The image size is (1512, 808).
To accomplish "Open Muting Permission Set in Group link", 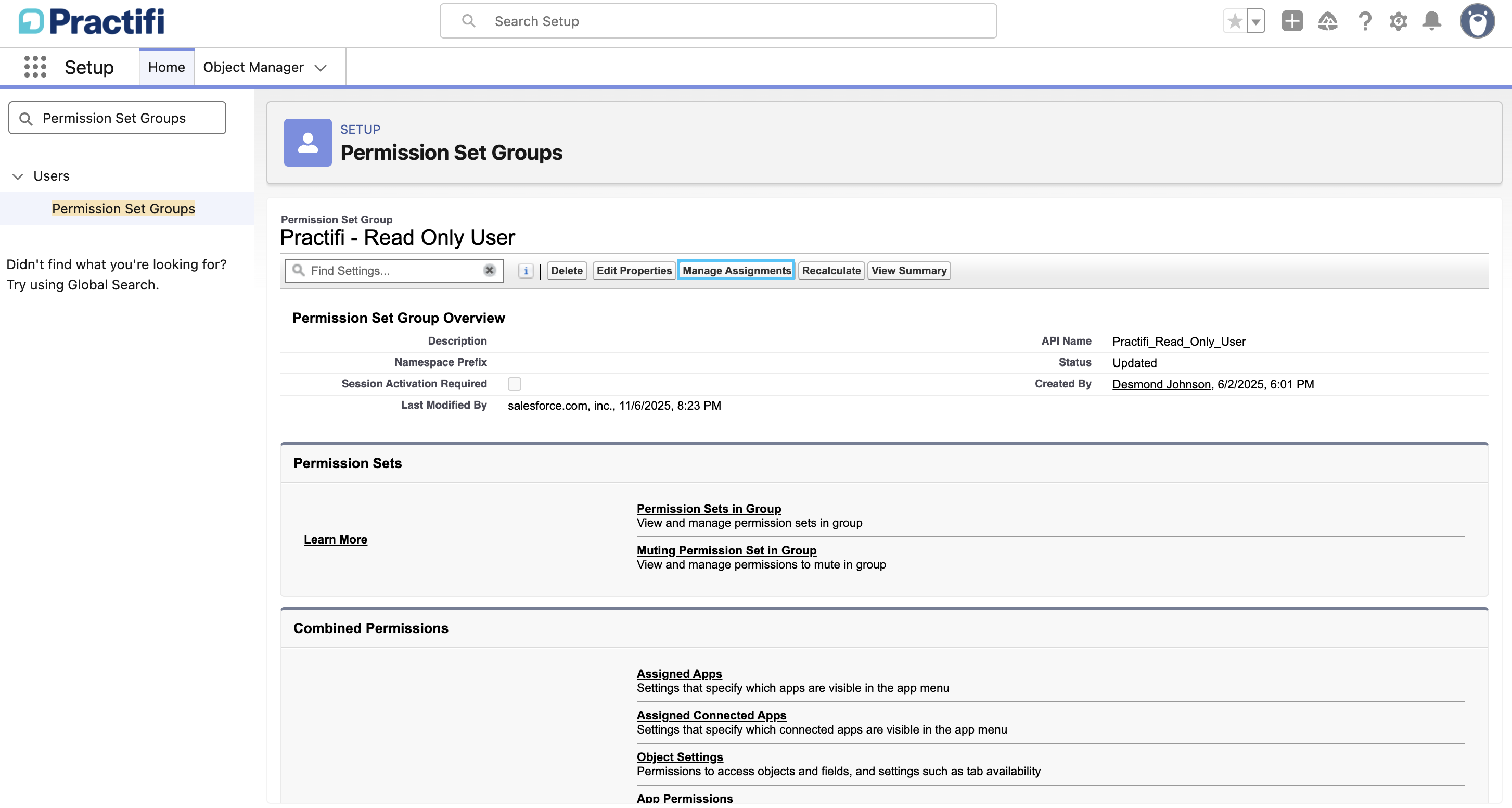I will [x=727, y=550].
